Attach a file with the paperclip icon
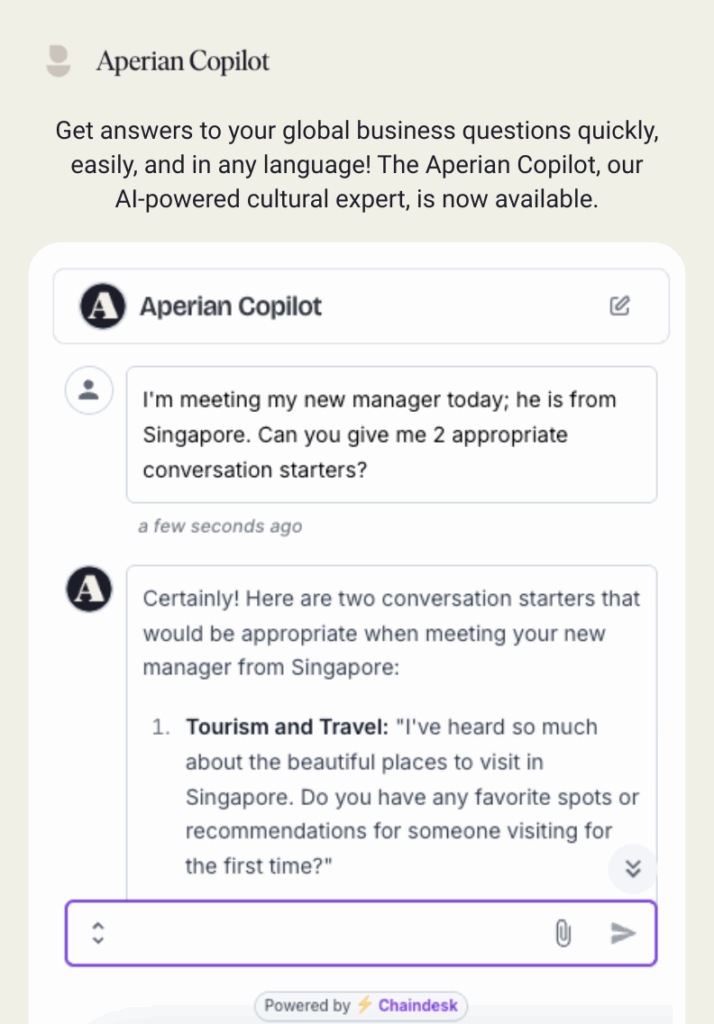 click(562, 933)
